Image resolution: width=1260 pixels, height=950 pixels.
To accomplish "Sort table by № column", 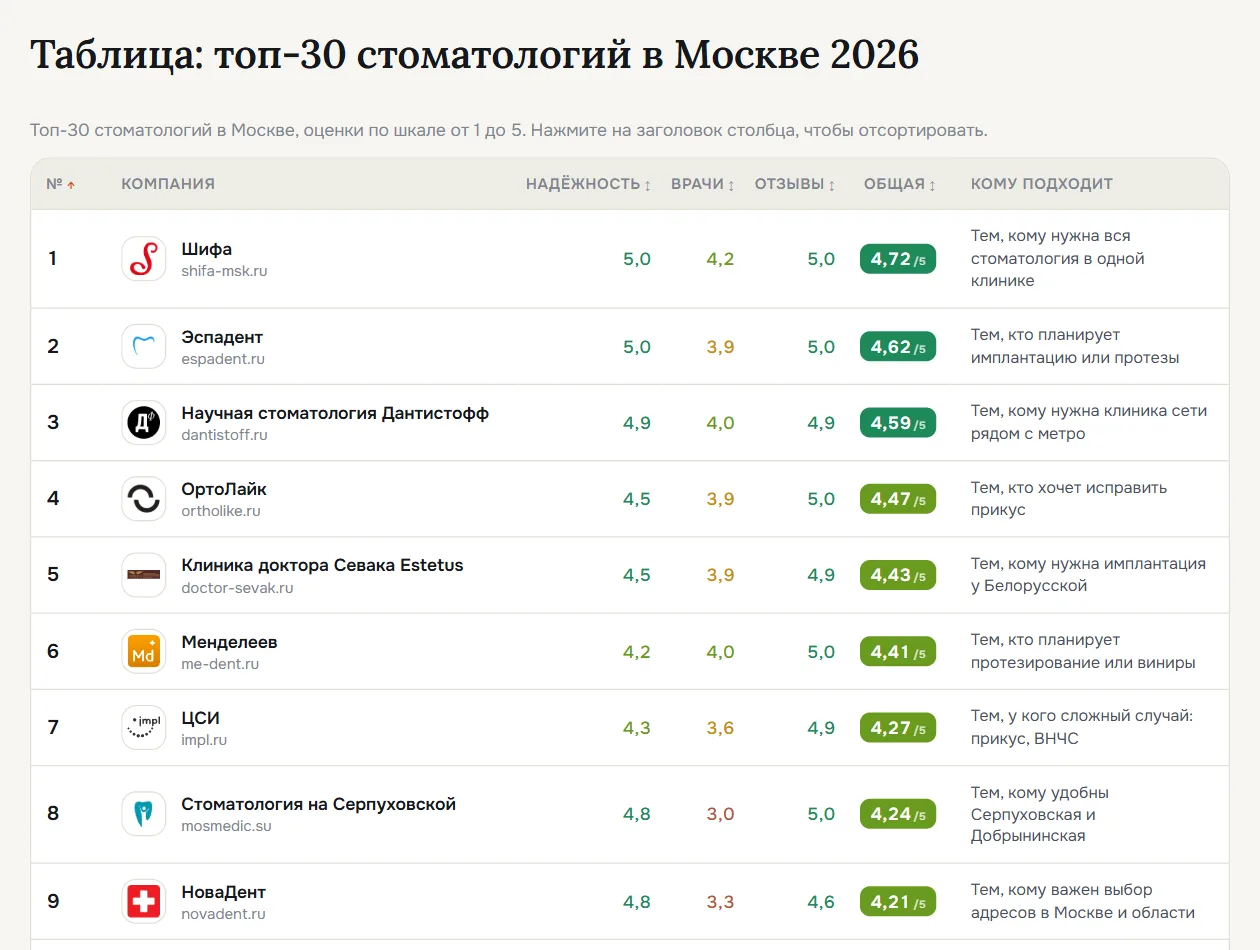I will pyautogui.click(x=61, y=184).
